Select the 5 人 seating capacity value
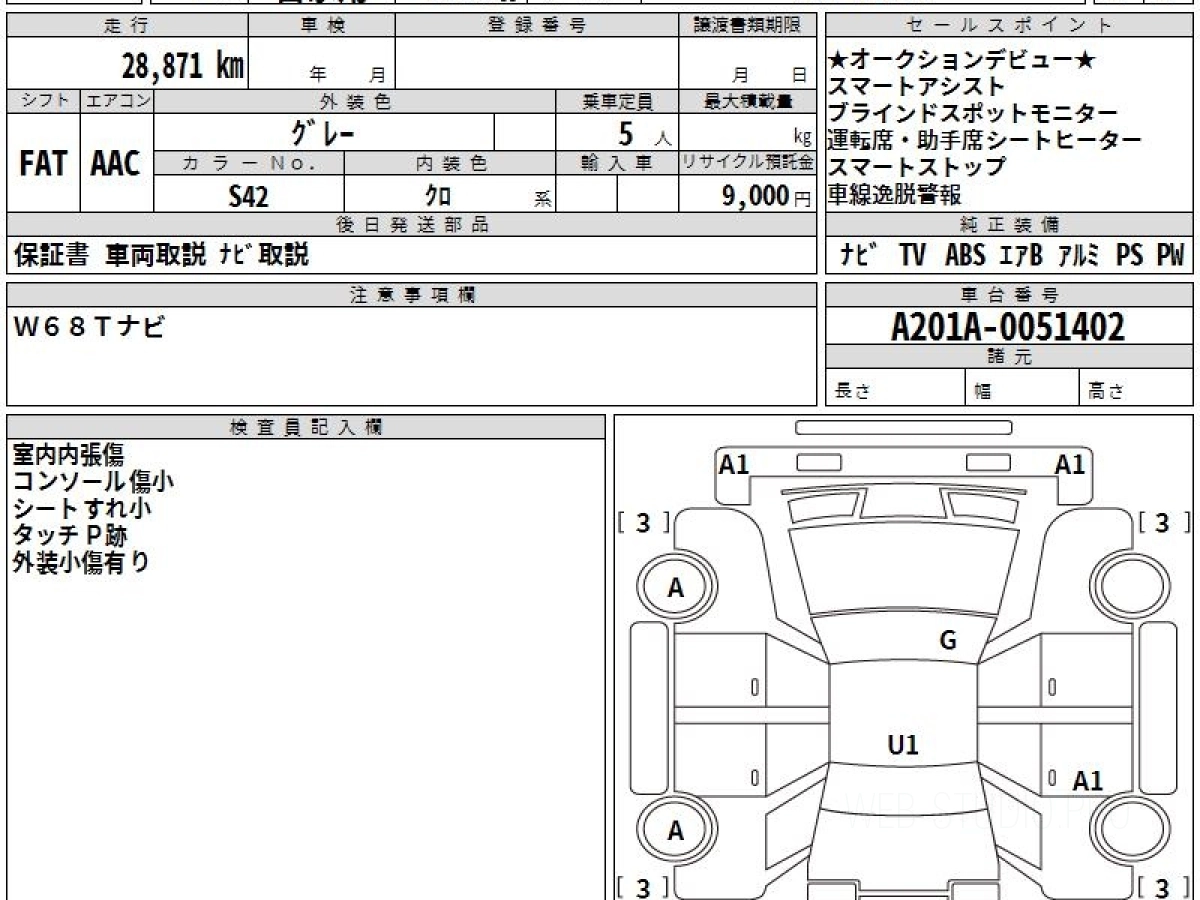The height and width of the screenshot is (900, 1200). pyautogui.click(x=644, y=133)
